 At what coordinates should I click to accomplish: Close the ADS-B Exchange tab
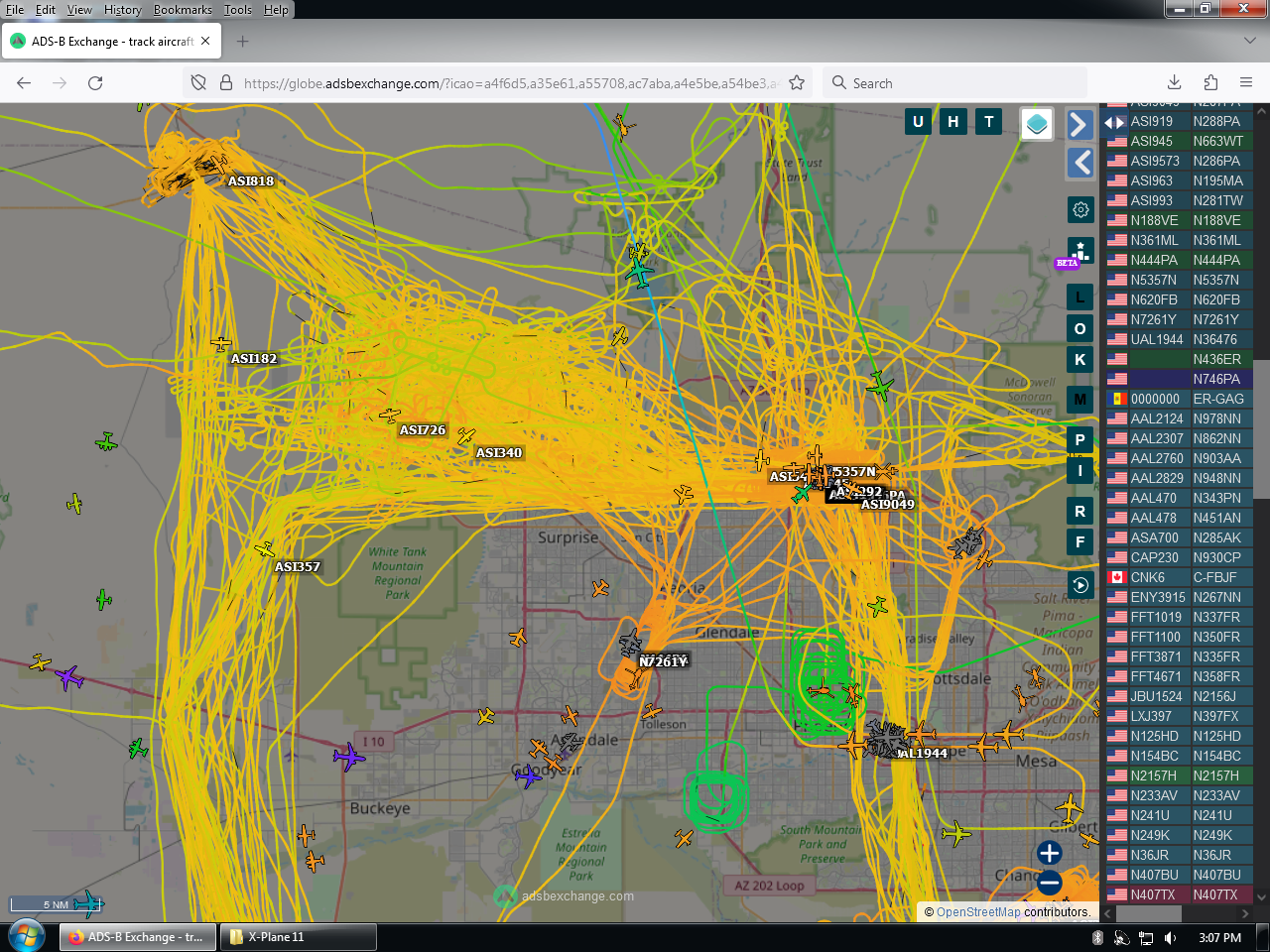(205, 42)
